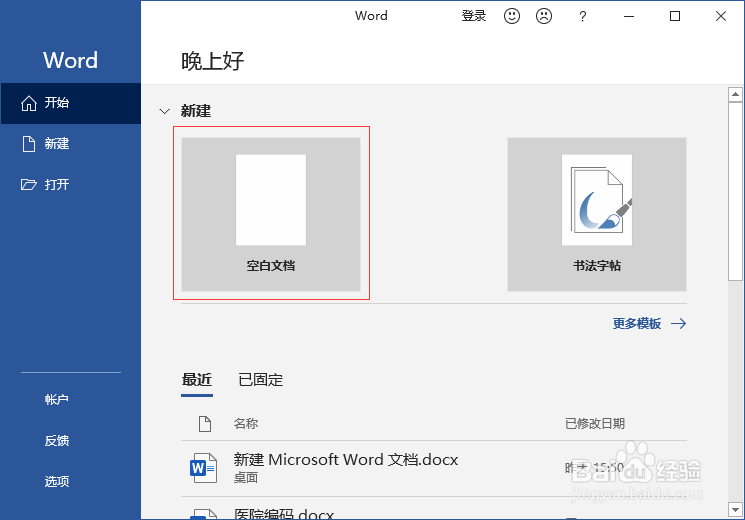Image resolution: width=745 pixels, height=520 pixels.
Task: Minimize the Word window
Action: [x=629, y=16]
